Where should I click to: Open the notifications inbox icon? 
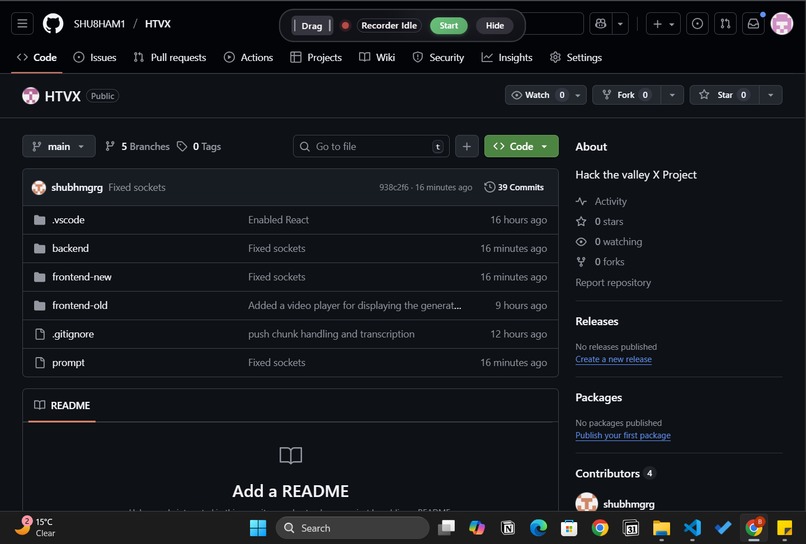tap(754, 24)
